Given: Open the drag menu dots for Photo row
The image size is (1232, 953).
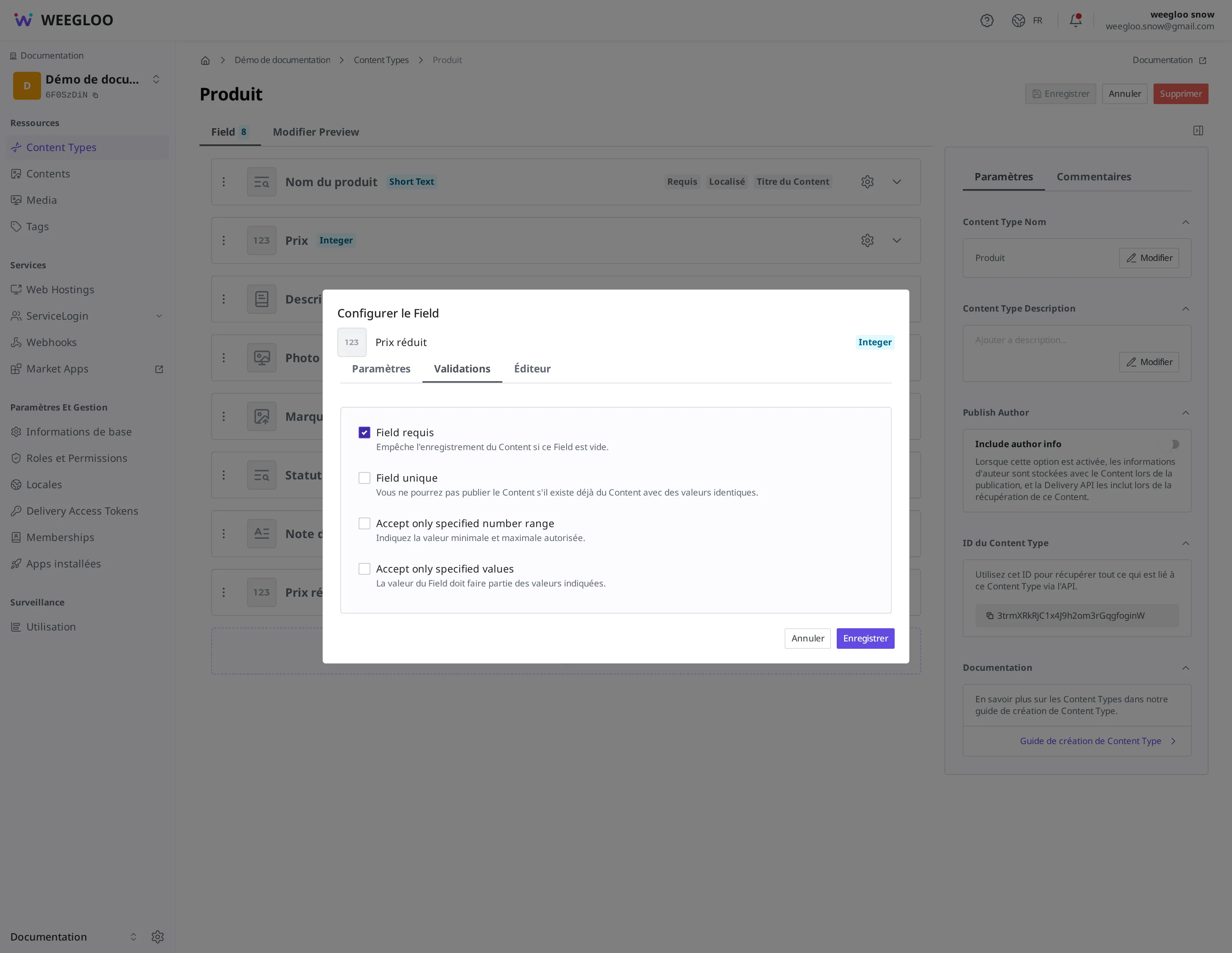Looking at the screenshot, I should pos(223,357).
